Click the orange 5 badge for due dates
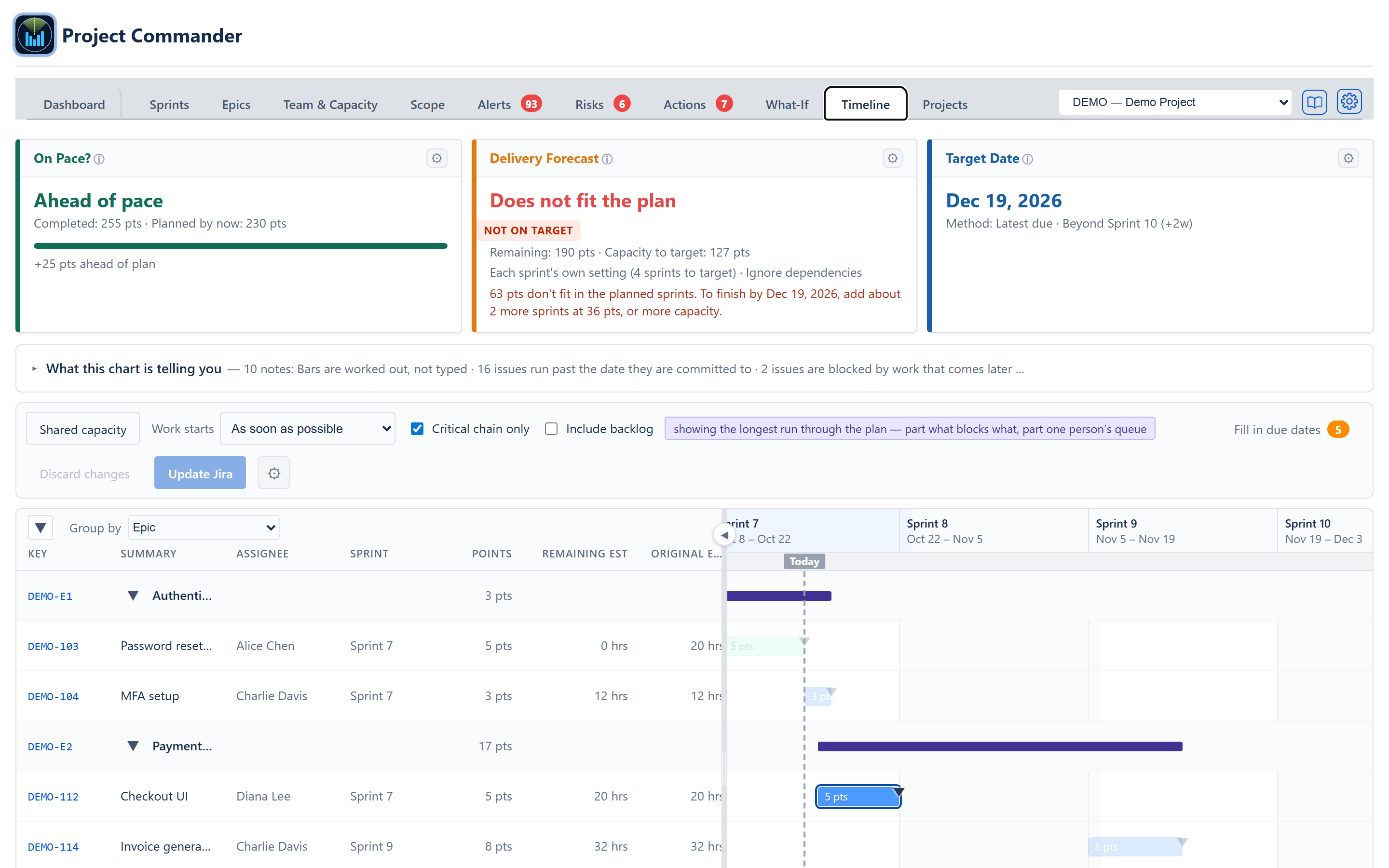Image resolution: width=1389 pixels, height=868 pixels. pyautogui.click(x=1337, y=429)
